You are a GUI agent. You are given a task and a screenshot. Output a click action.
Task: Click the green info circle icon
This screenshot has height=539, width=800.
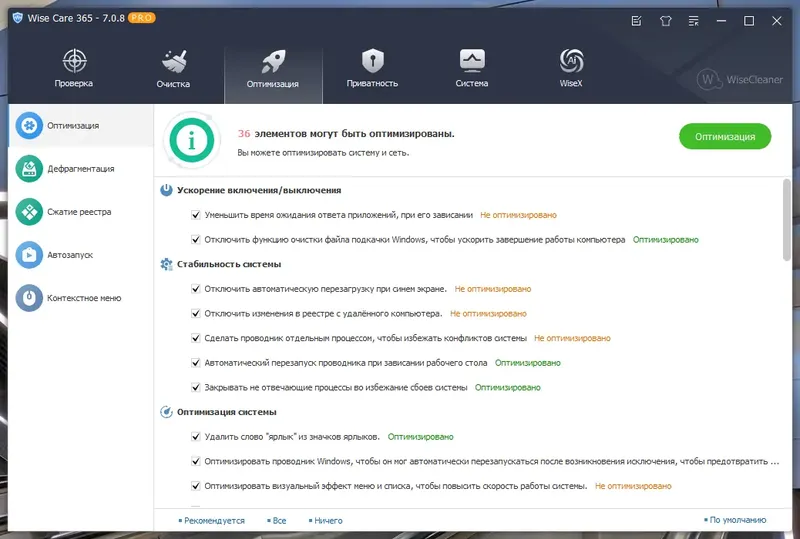point(192,140)
